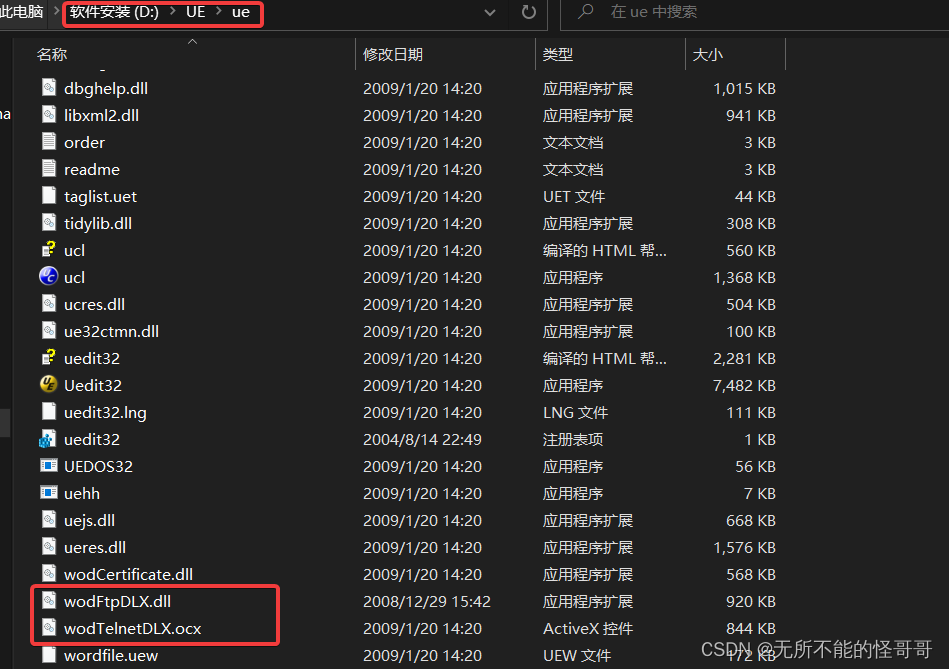Select the Uedit32 application icon
The height and width of the screenshot is (669, 949).
coord(48,384)
